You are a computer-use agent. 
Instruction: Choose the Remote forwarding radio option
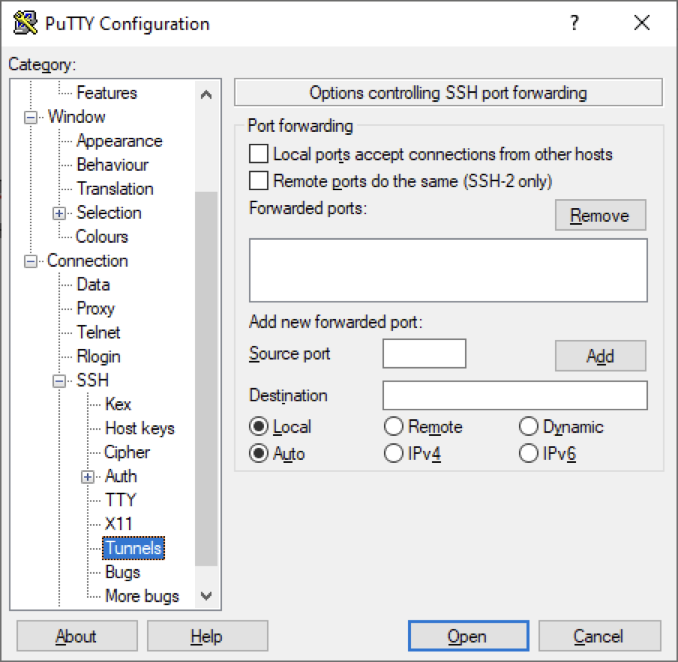393,426
